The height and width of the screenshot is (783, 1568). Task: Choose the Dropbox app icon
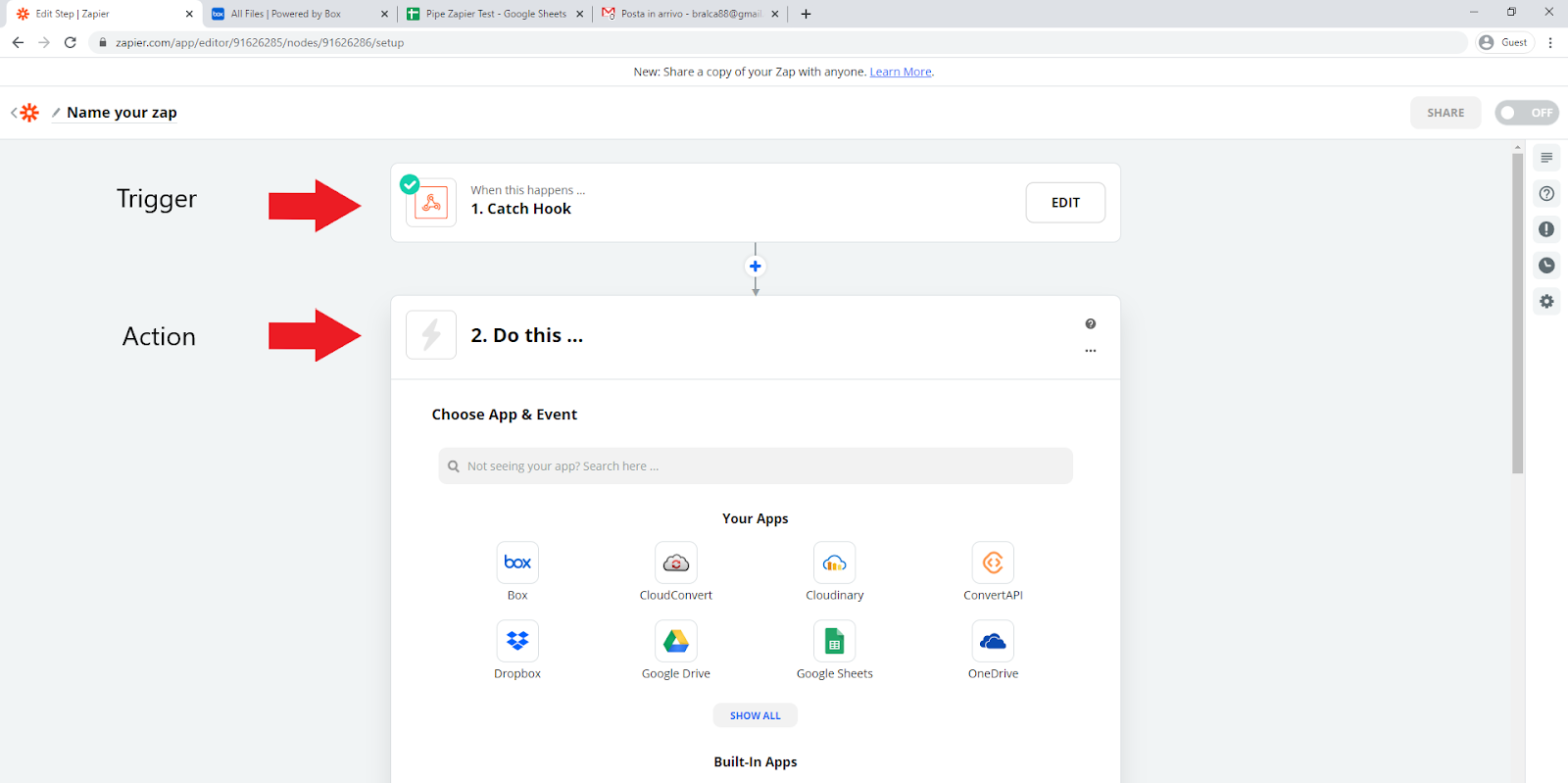517,641
